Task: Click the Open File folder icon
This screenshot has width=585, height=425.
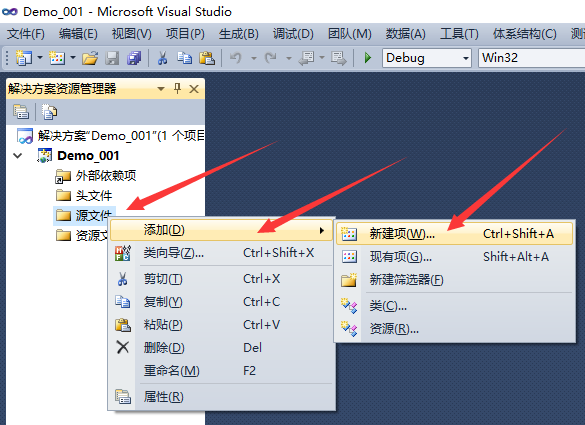Action: [x=90, y=58]
